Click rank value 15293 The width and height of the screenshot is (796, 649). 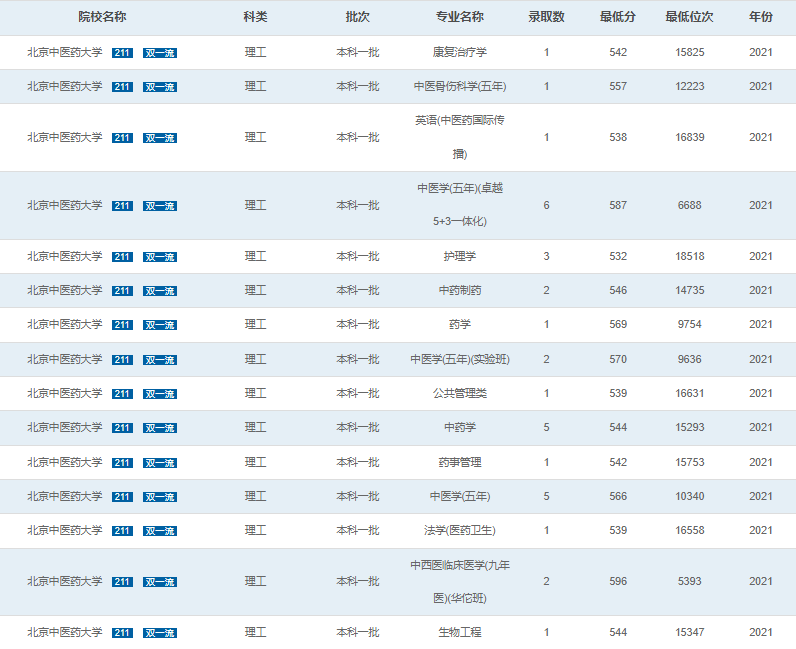689,428
